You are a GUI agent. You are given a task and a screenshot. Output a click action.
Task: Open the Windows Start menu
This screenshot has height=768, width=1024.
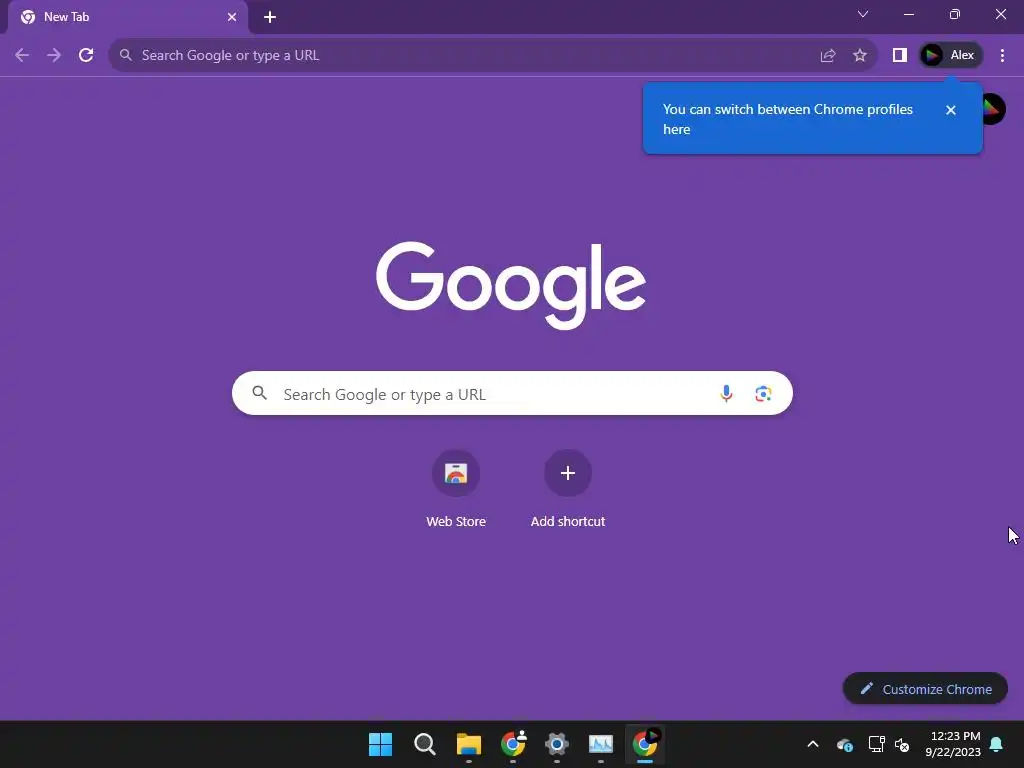pyautogui.click(x=380, y=744)
